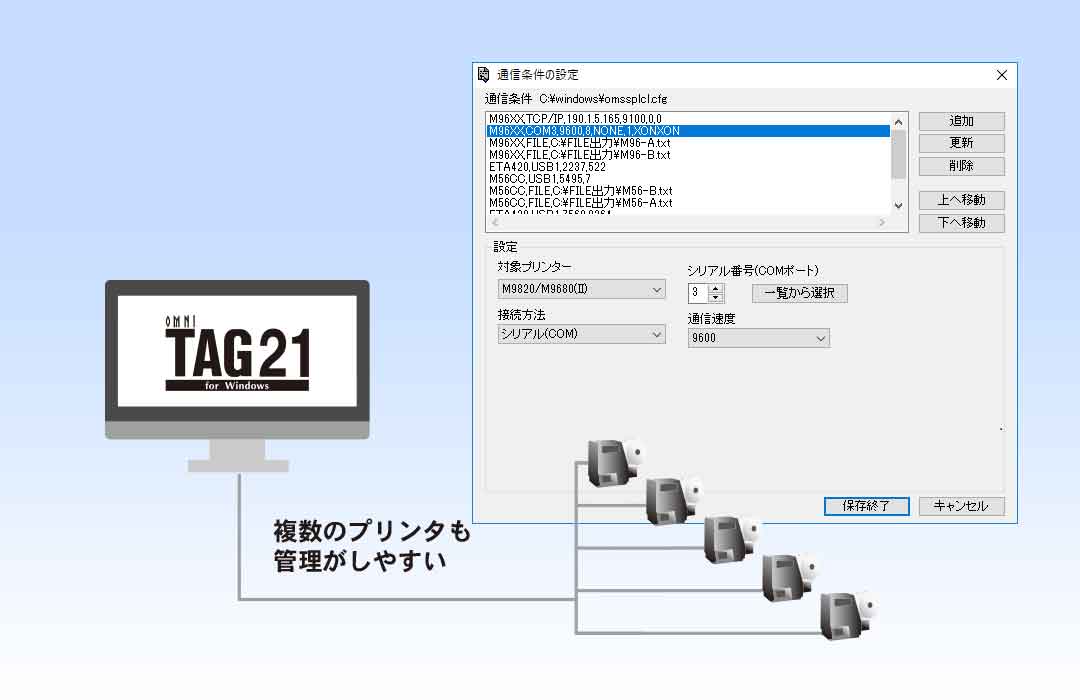Screen dimensions: 1080x700
Task: Save and exit with 保存終了
Action: (866, 506)
